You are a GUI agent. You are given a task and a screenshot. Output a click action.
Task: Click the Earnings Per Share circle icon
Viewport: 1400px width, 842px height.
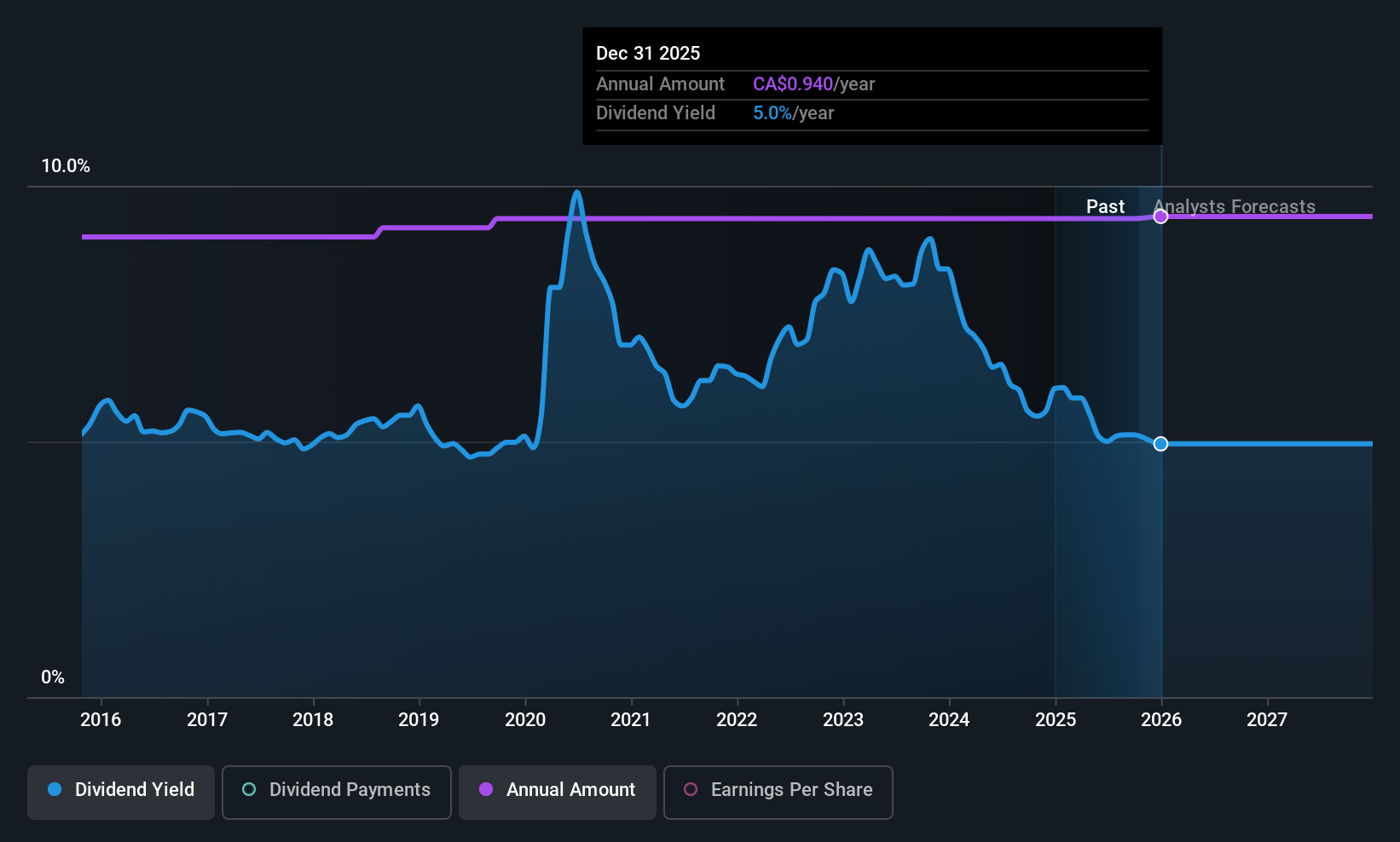click(x=691, y=790)
